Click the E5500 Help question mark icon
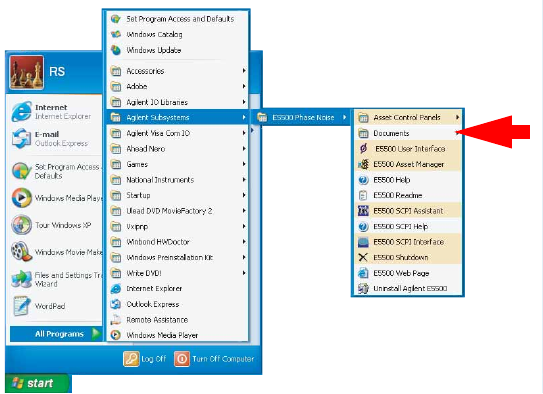This screenshot has height=394, width=543. click(363, 180)
